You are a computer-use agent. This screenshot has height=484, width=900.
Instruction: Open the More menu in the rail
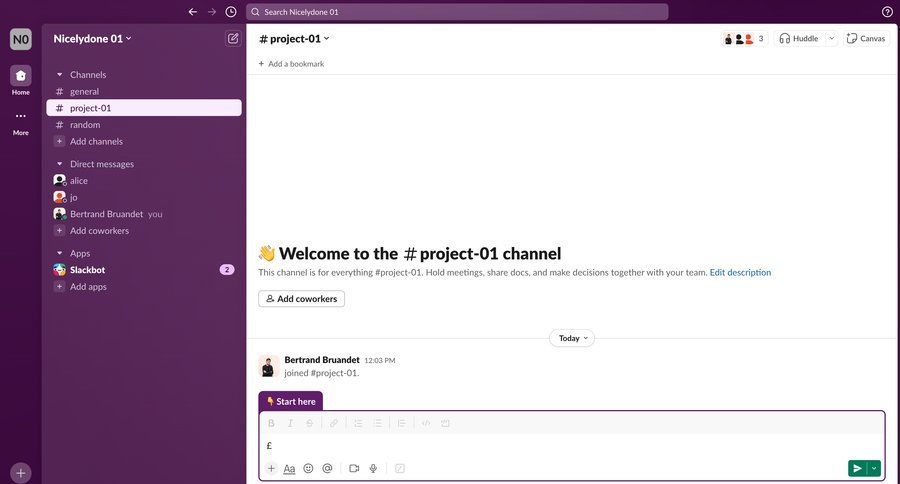[21, 122]
